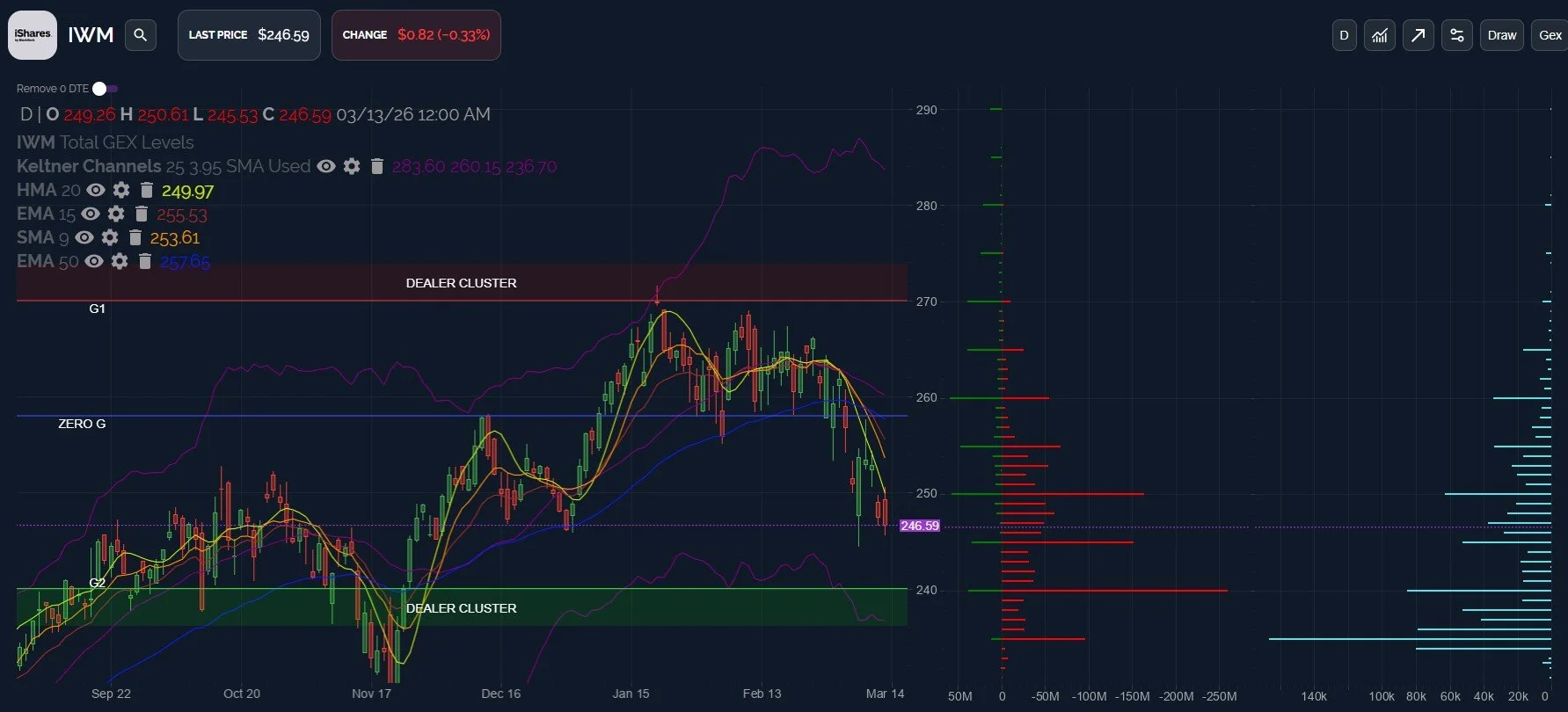Click the upper DEALER CLUSTER label
1568x712 pixels.
pyautogui.click(x=461, y=283)
